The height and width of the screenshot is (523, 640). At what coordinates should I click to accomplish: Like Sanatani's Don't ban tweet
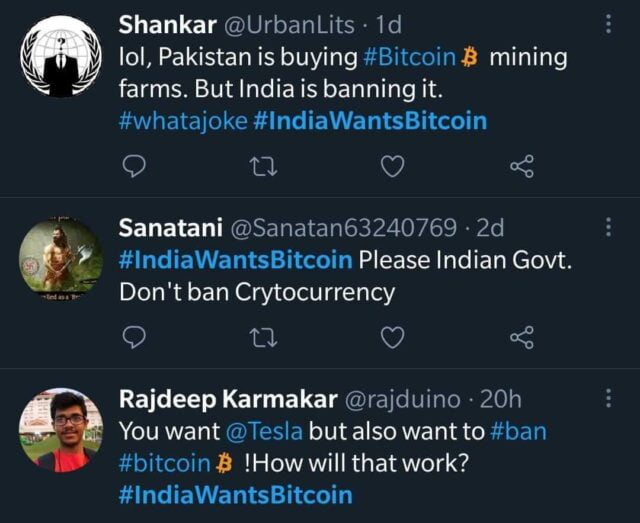393,339
